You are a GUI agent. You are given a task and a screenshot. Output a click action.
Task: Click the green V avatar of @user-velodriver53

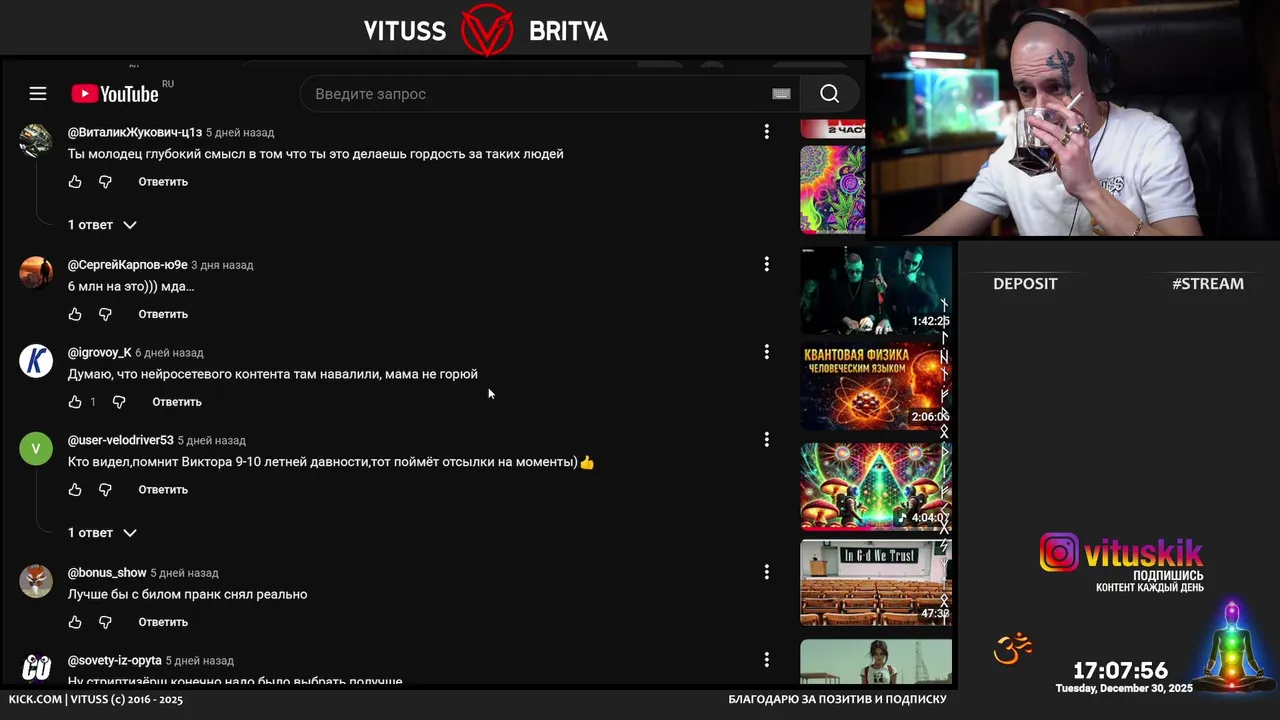coord(36,448)
